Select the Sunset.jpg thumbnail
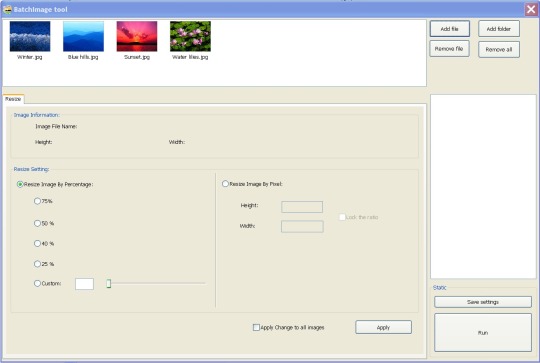Viewport: 540px width, 363px height. [x=137, y=36]
